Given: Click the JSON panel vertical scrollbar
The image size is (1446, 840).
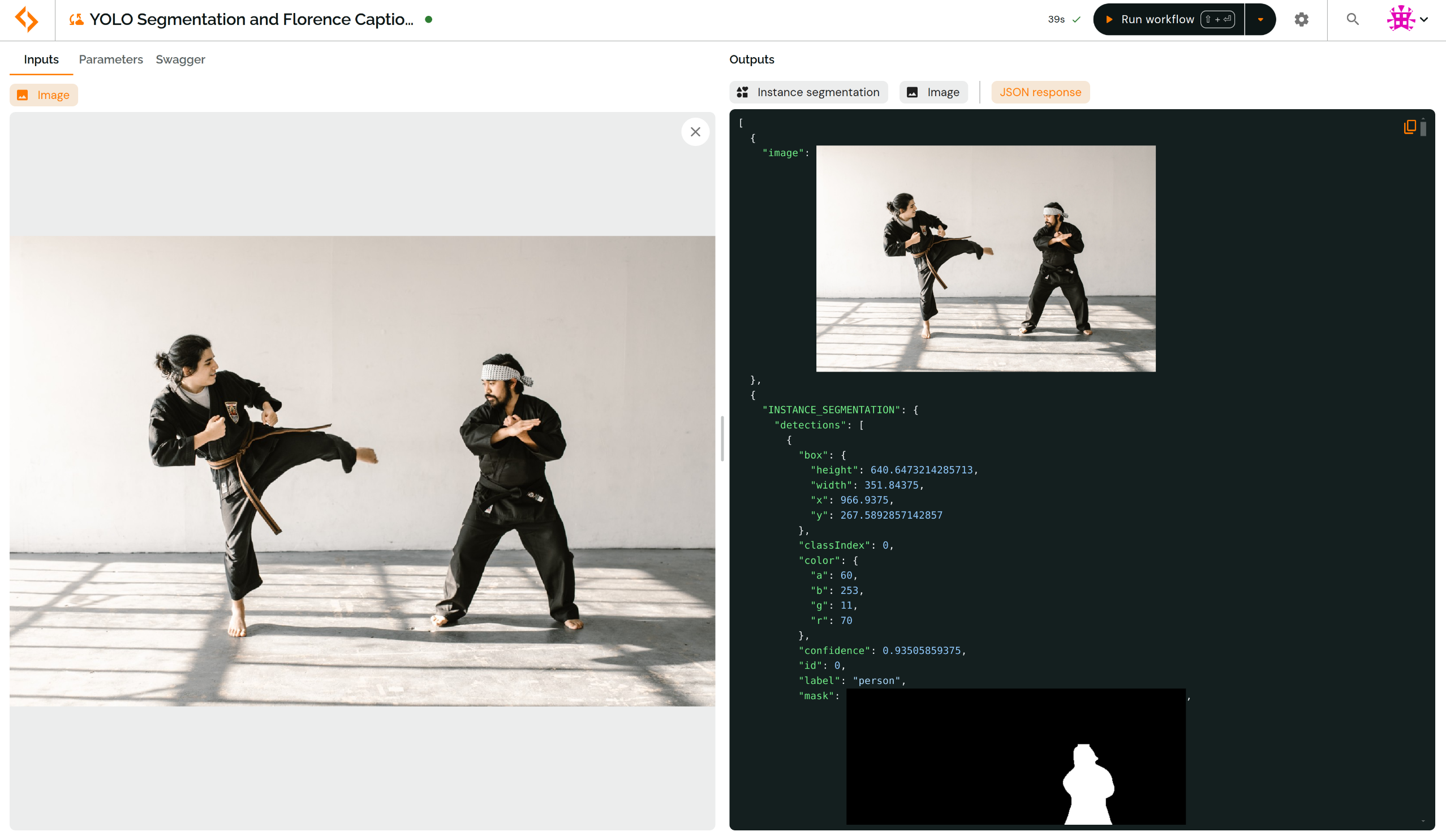Looking at the screenshot, I should click(1423, 129).
